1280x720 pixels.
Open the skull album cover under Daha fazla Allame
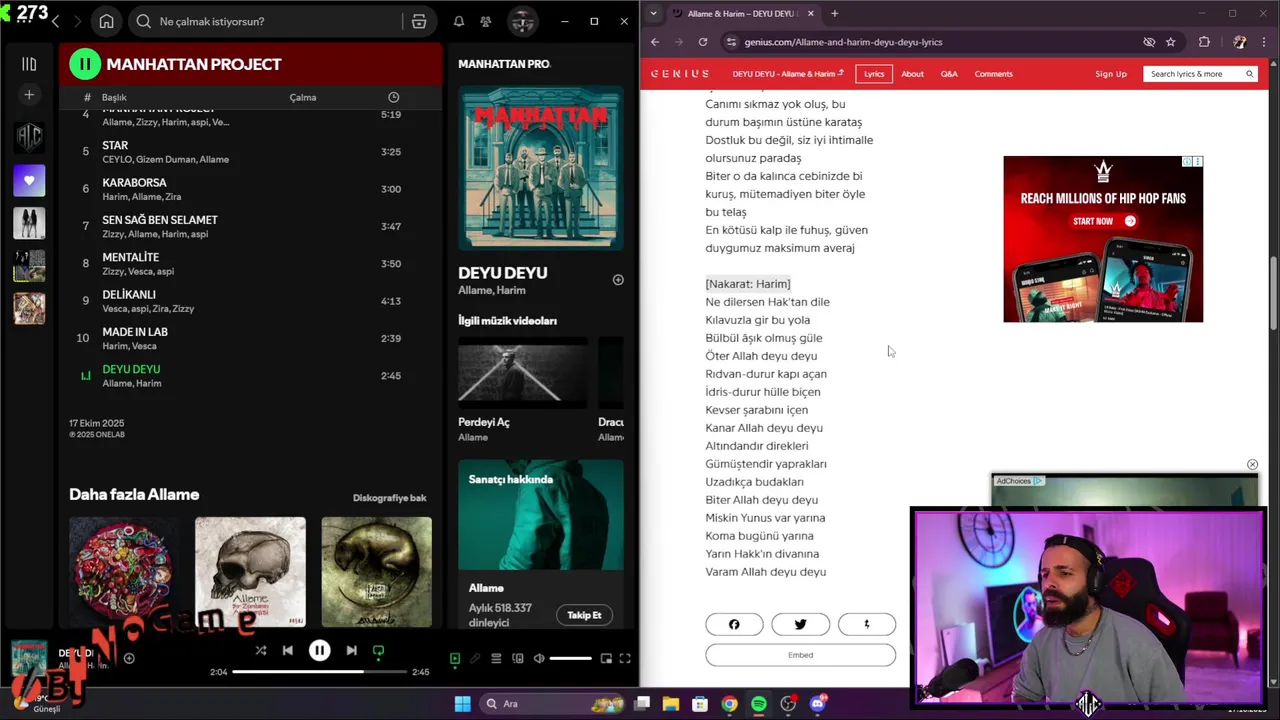point(250,572)
